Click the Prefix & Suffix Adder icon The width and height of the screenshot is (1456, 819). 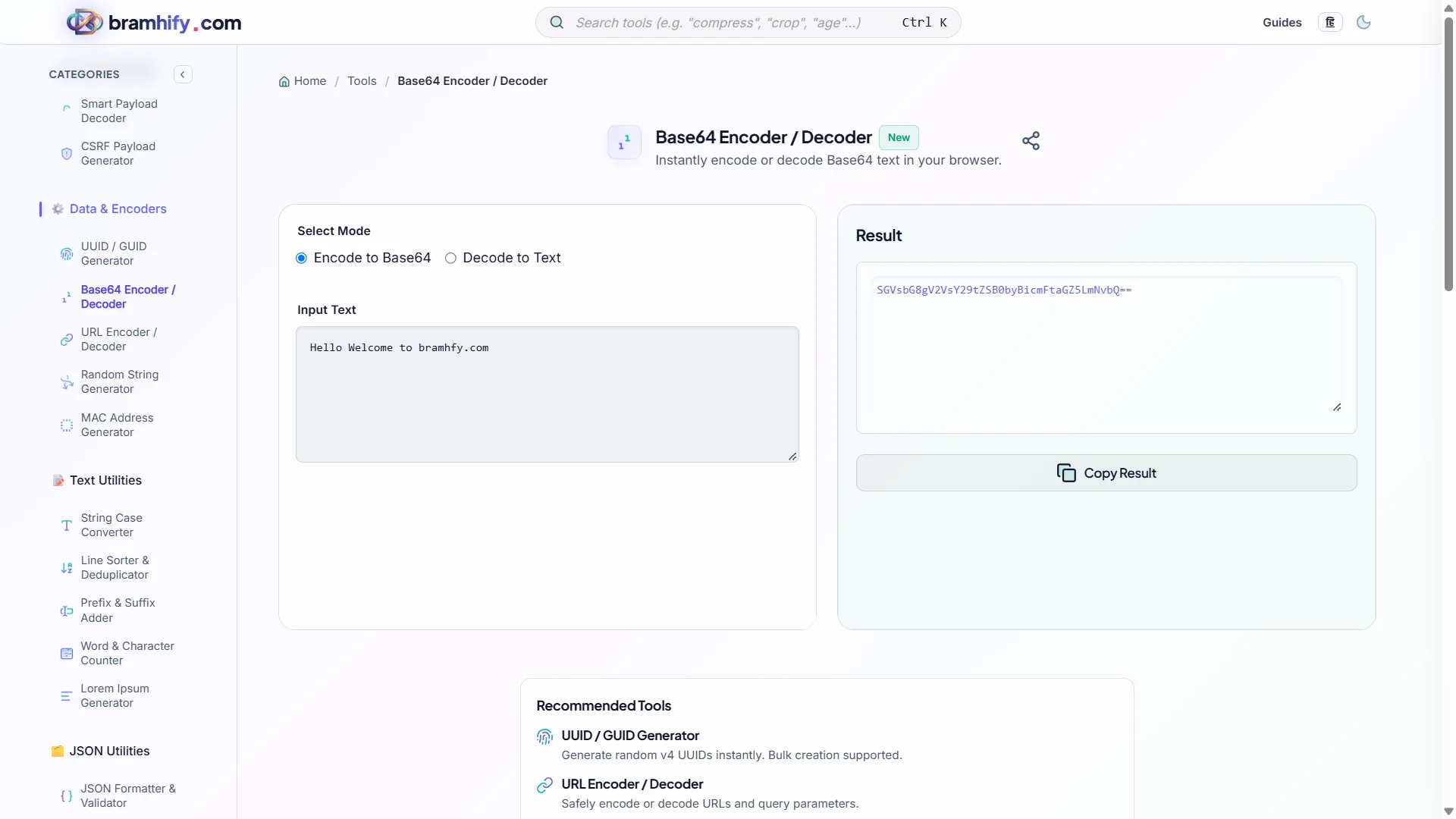67,610
